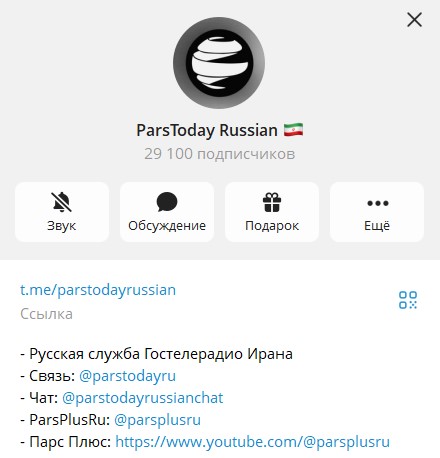Screen dimensions: 440x458
Task: Click the ParsToday Russian channel title
Action: pyautogui.click(x=207, y=130)
